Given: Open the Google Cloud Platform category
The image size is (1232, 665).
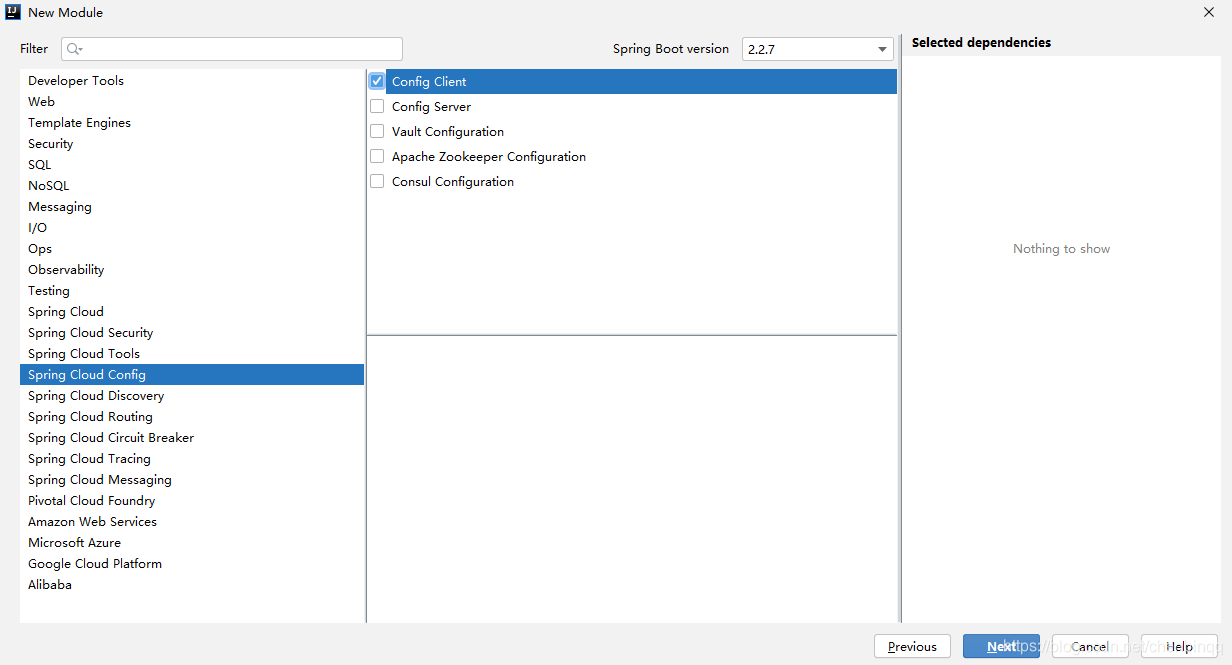Looking at the screenshot, I should click(192, 564).
